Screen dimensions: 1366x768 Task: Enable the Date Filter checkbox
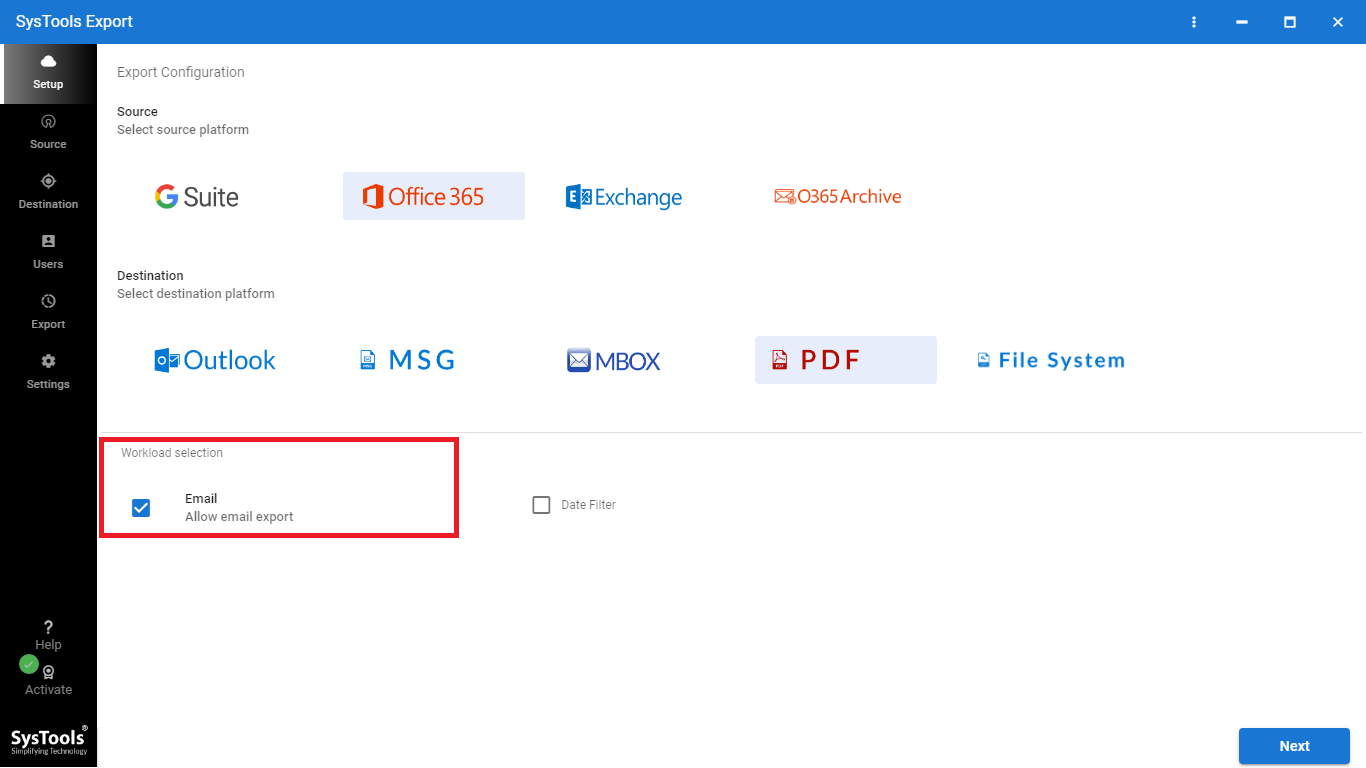[x=541, y=505]
